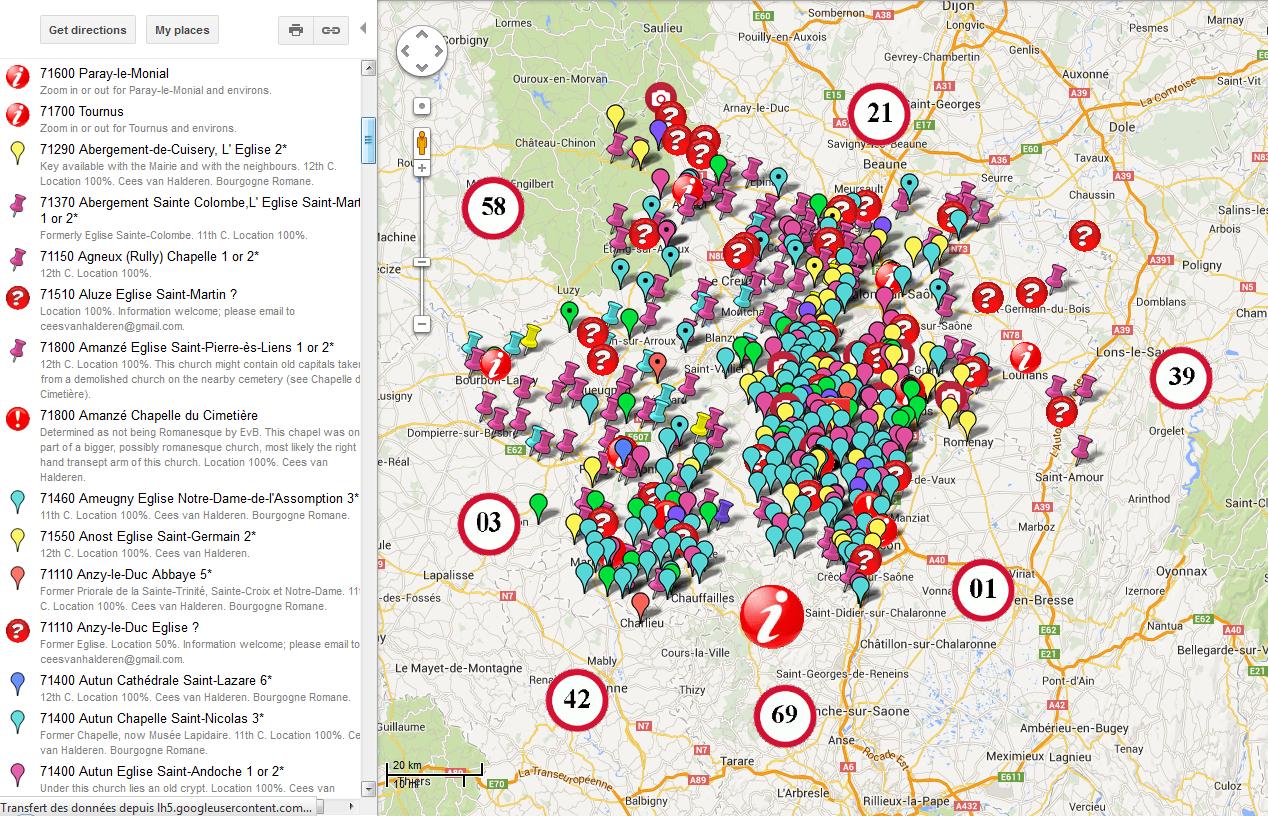Click the department 58 marker

[x=493, y=207]
